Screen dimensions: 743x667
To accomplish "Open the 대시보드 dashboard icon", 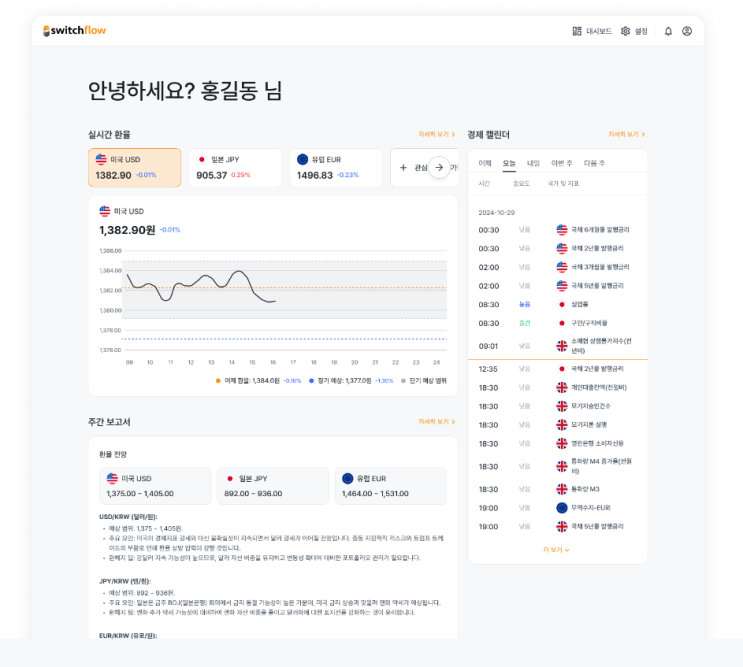I will pyautogui.click(x=577, y=31).
